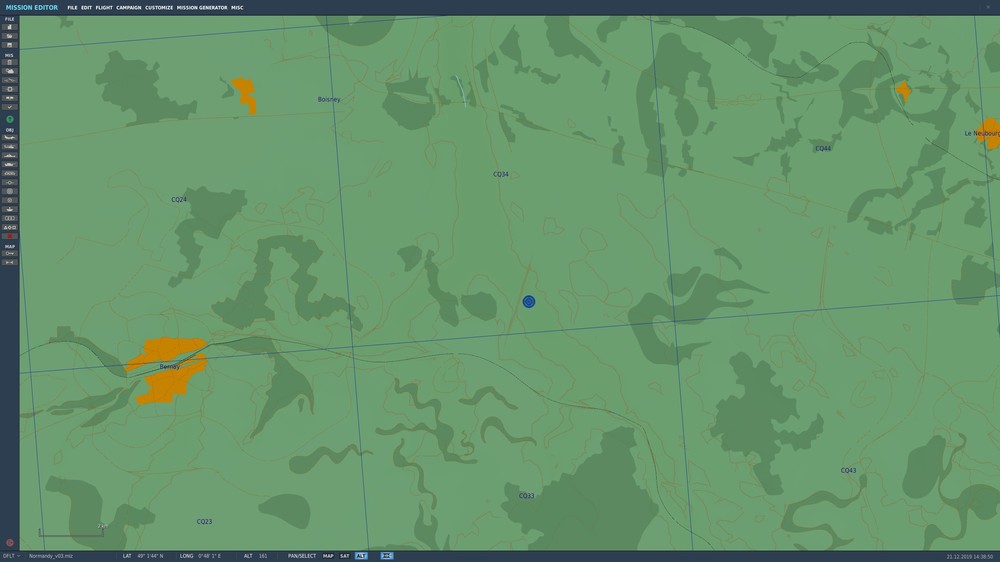Select the ground vehicle group tool
The image size is (1000, 562).
click(x=10, y=165)
